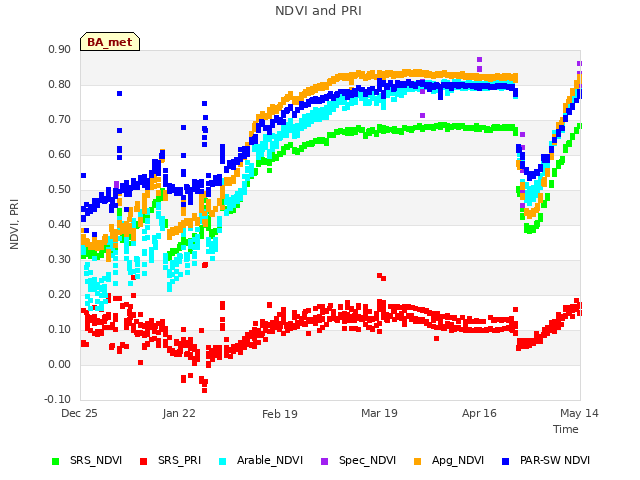
Task: Click the cyan Arable_NDVI legend swatch
Action: pos(222,461)
